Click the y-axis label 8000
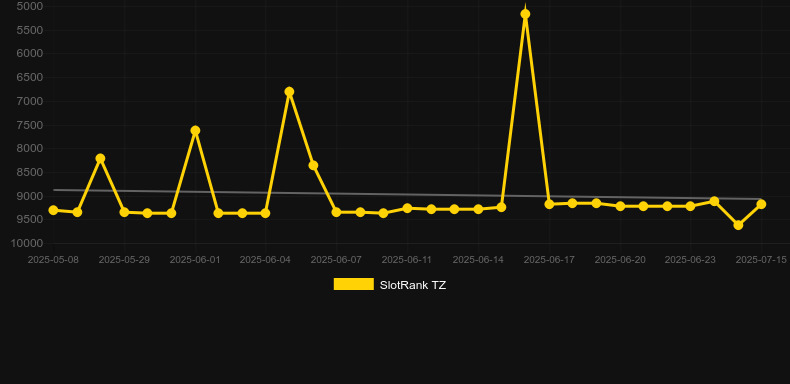This screenshot has height=384, width=790. pyautogui.click(x=29, y=148)
